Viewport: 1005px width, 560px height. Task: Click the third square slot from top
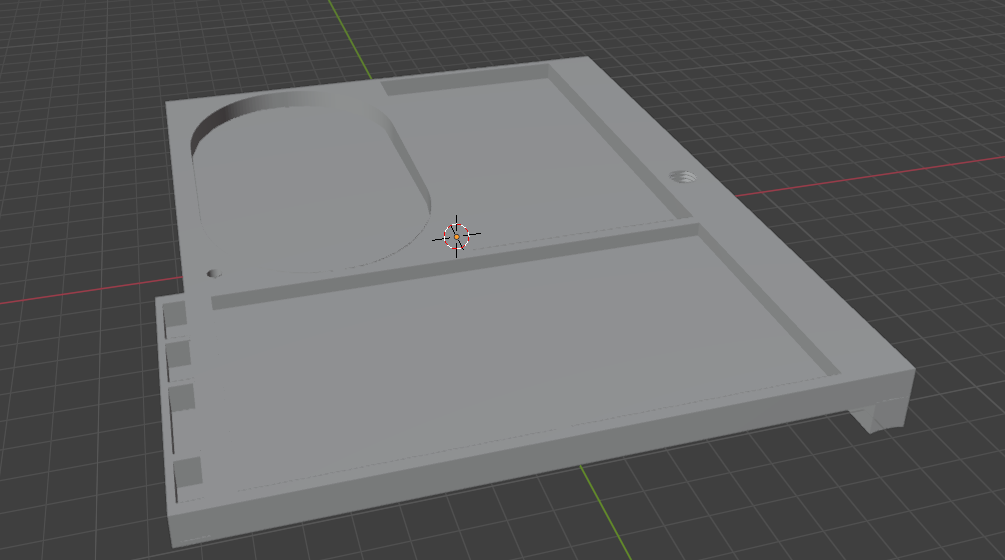[182, 398]
